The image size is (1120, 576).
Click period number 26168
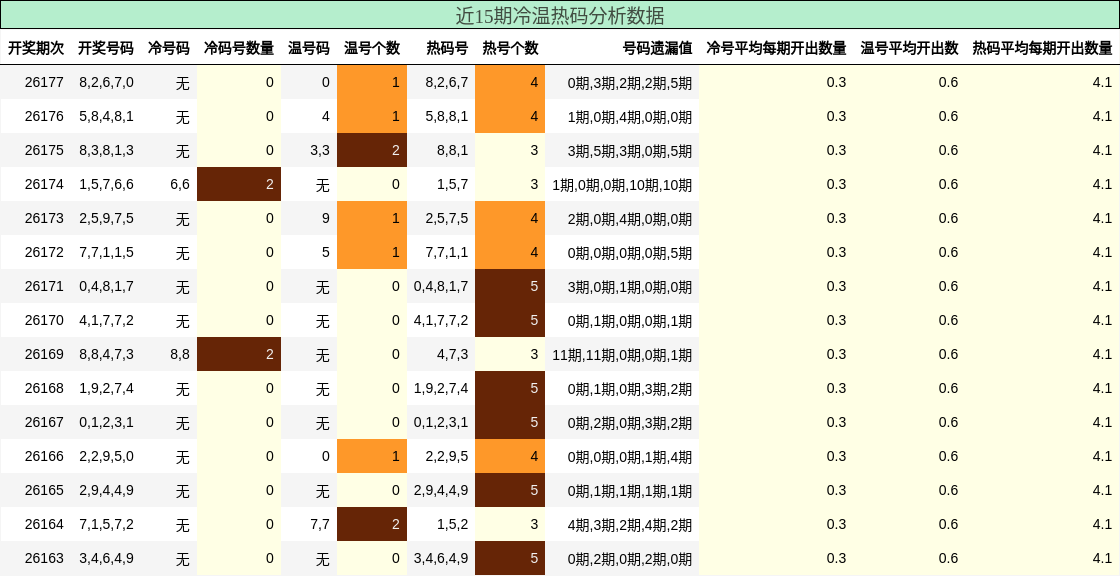(44, 388)
